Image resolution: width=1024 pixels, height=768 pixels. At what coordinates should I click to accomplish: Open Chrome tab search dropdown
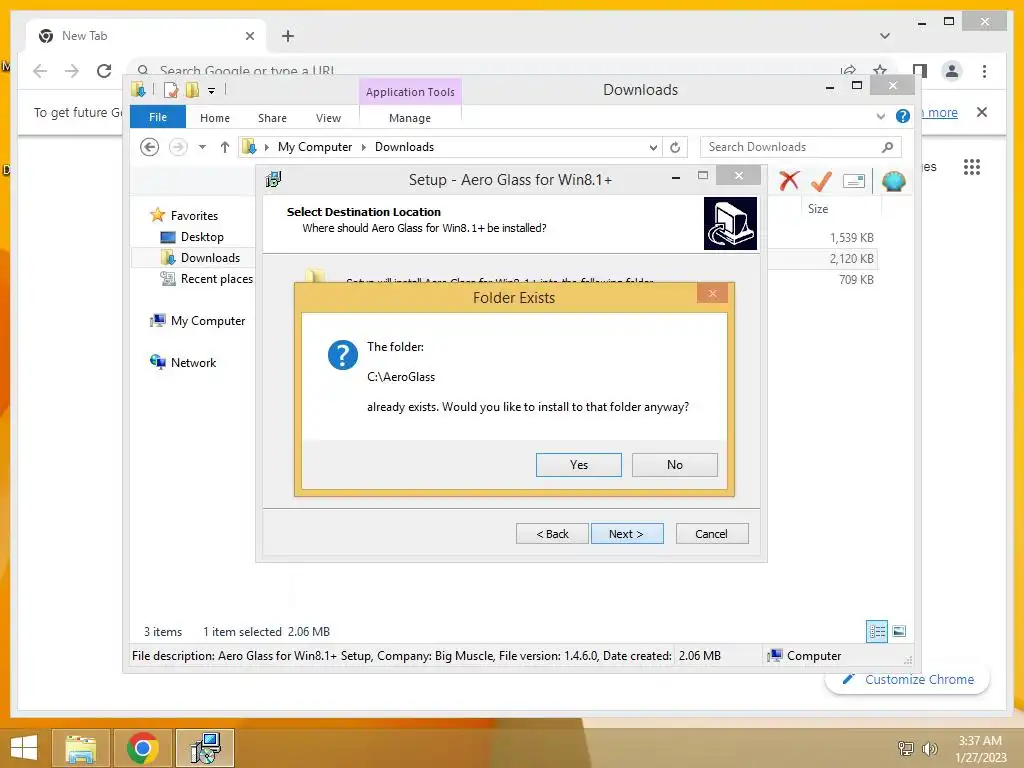pyautogui.click(x=885, y=36)
